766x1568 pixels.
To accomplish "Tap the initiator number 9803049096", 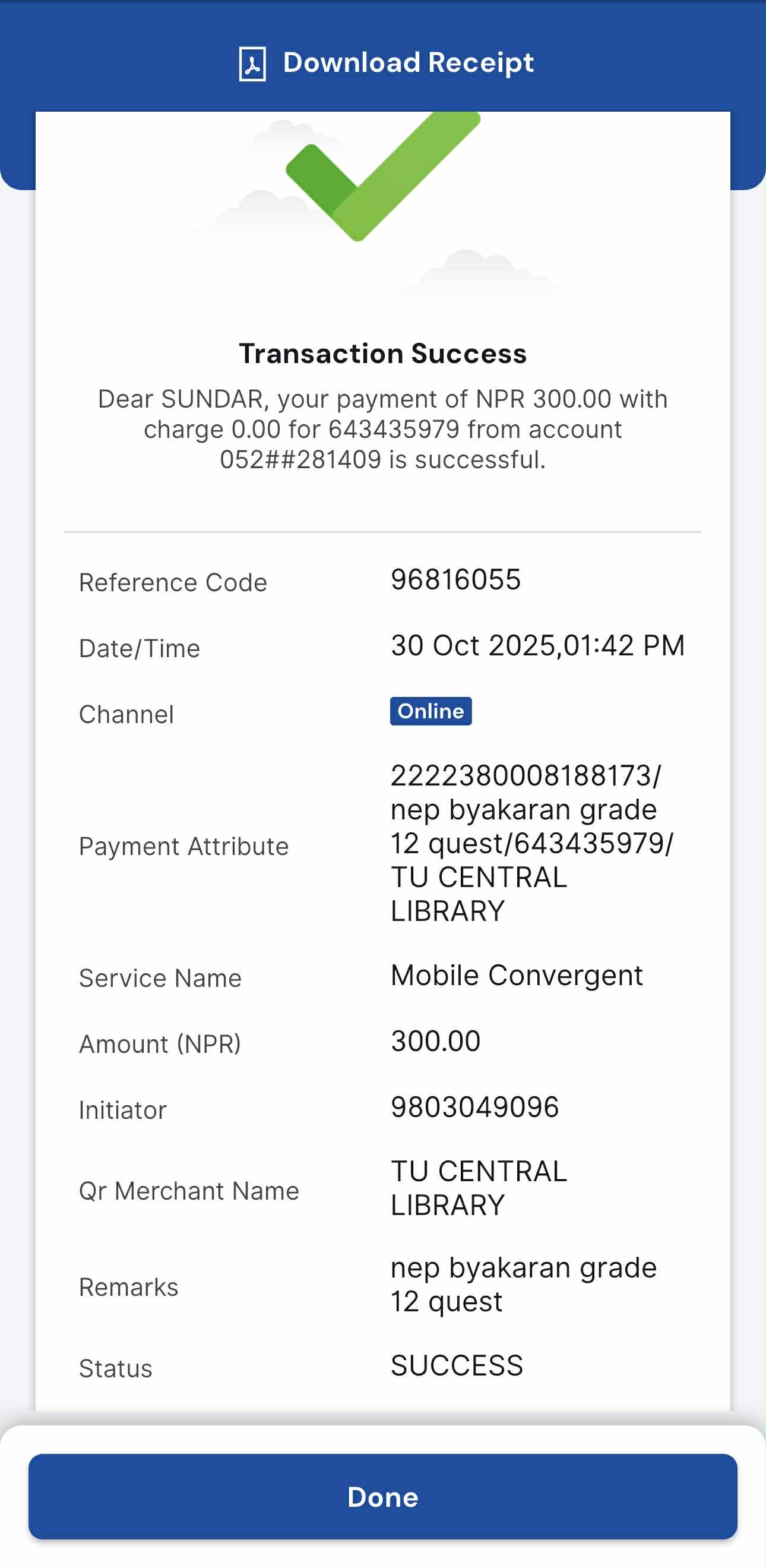I will pyautogui.click(x=474, y=1106).
